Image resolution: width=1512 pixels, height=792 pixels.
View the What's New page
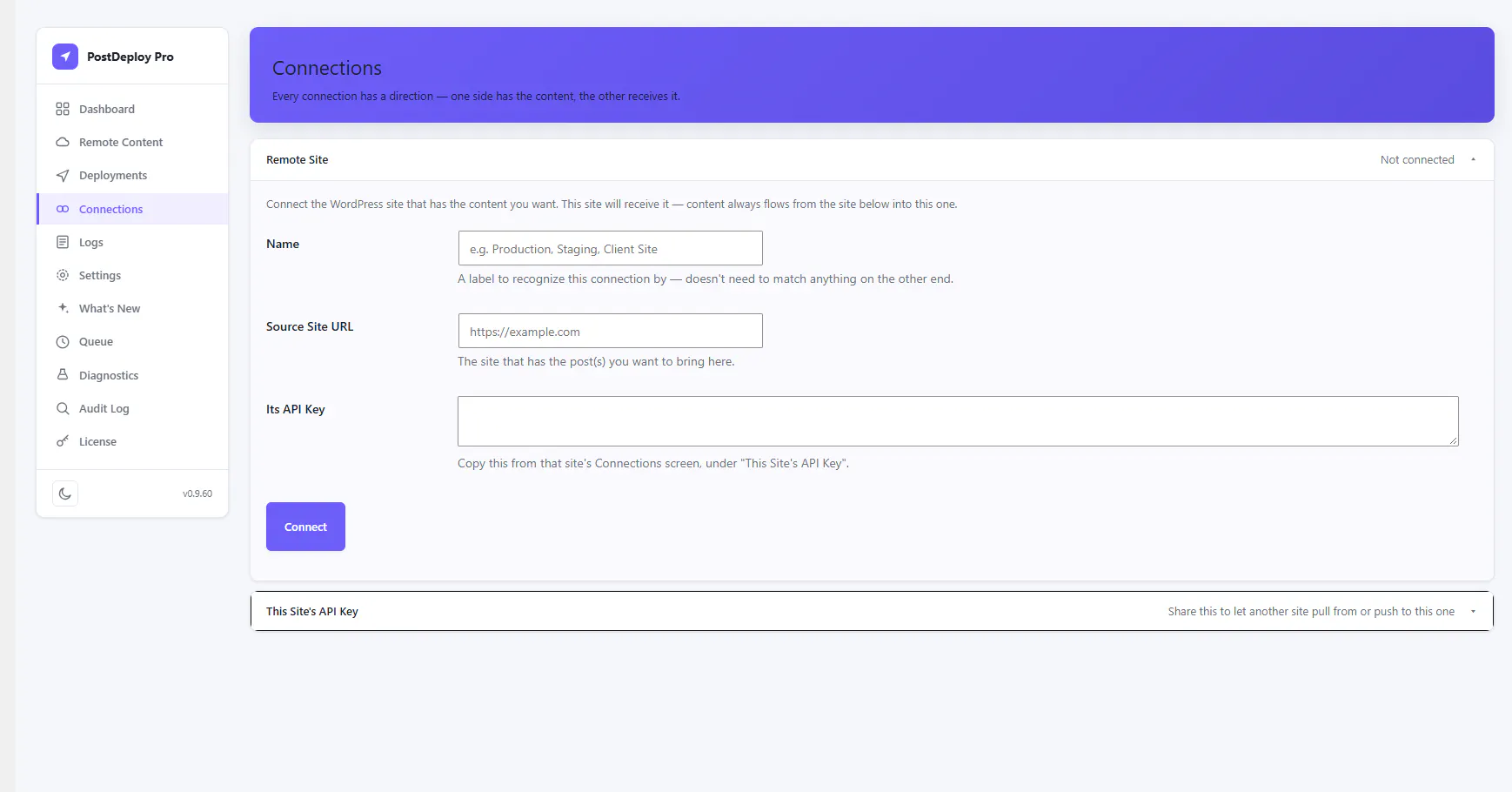point(132,308)
